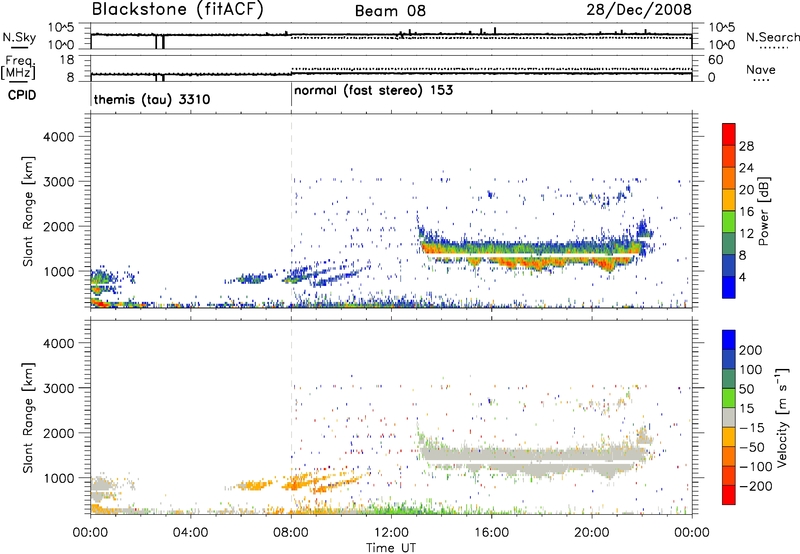The height and width of the screenshot is (554, 800).
Task: Click '4000' tick on power panel axis
Action: point(59,137)
